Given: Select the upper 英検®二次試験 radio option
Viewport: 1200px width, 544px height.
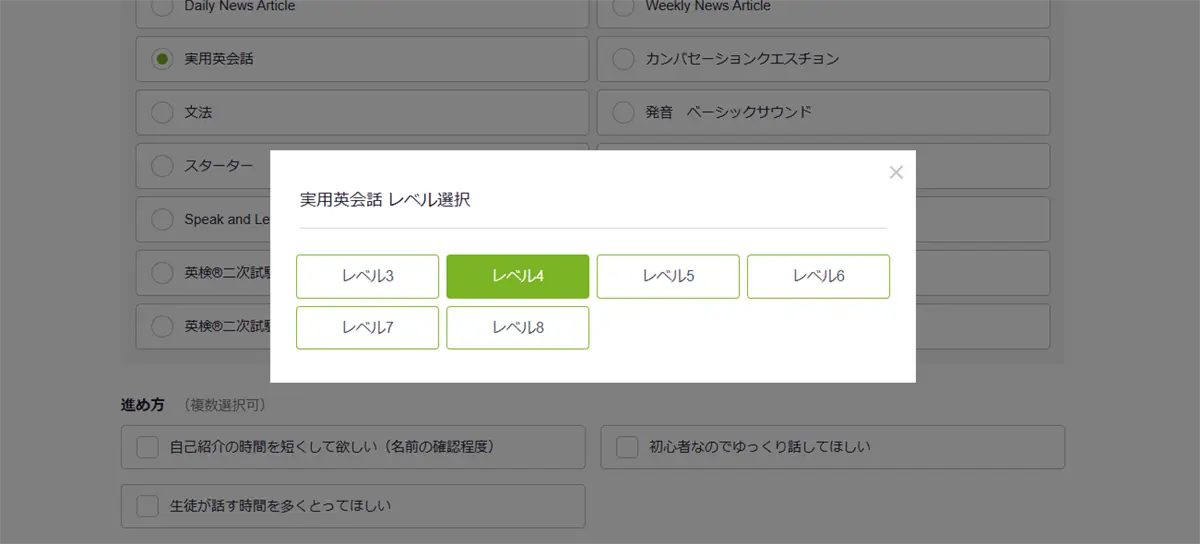Looking at the screenshot, I should (162, 272).
